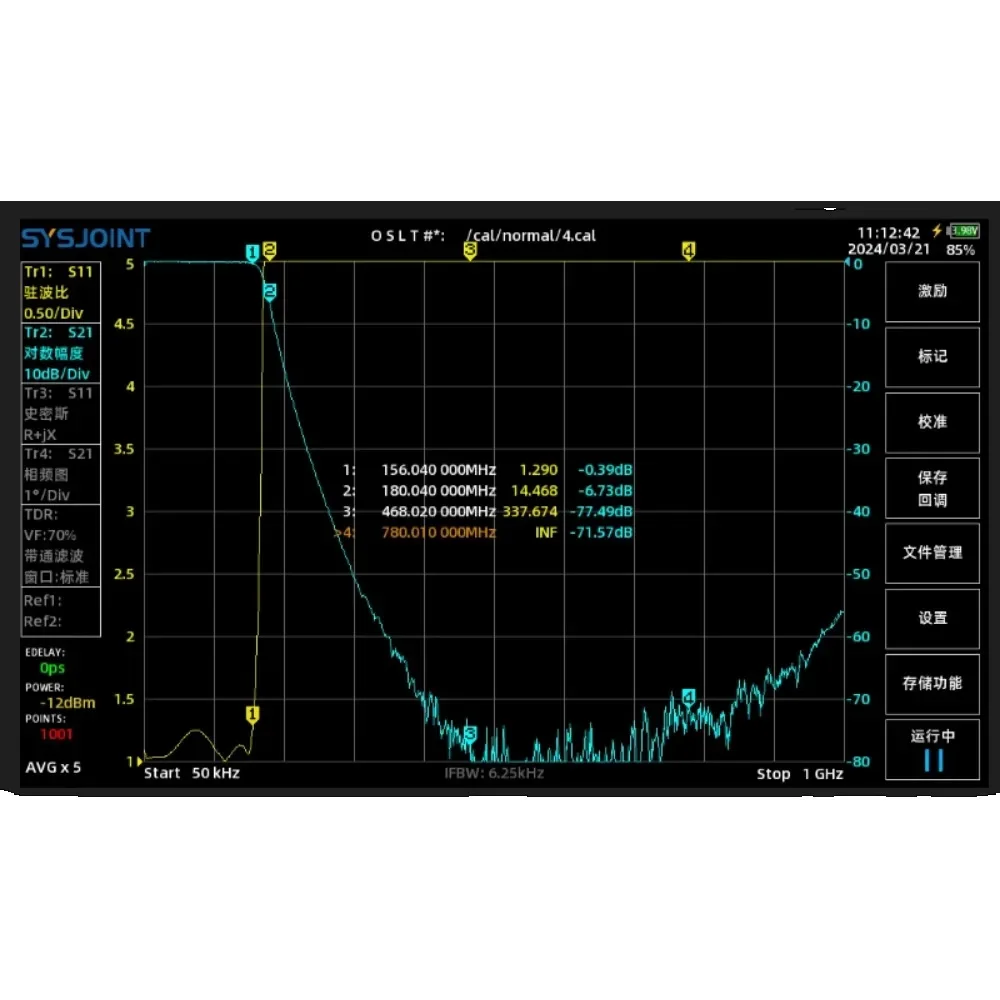
Task: Open the TDR VF:70% settings panel
Action: pos(61,545)
